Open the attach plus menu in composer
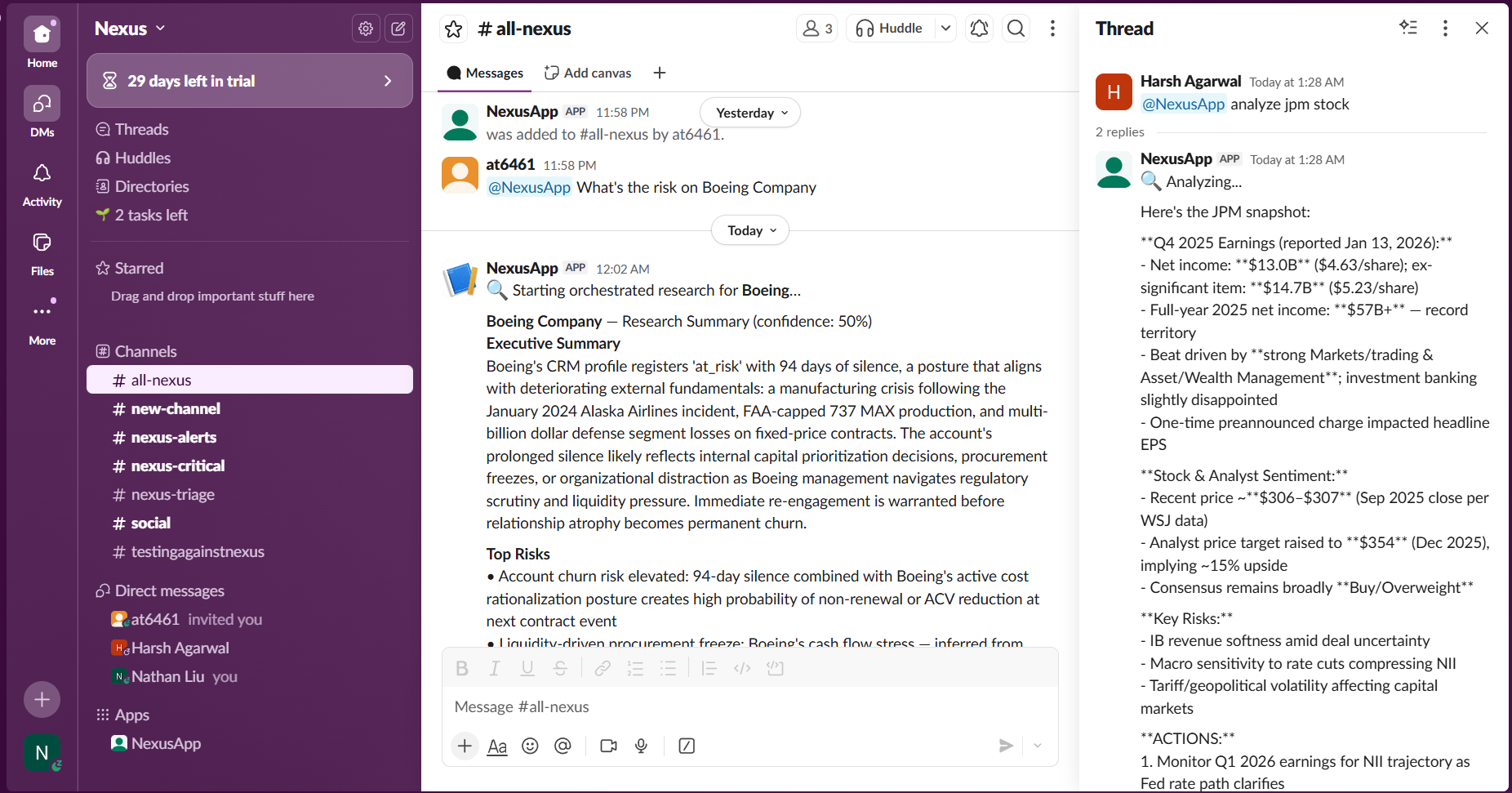Screen dimensions: 1512x793 click(465, 746)
